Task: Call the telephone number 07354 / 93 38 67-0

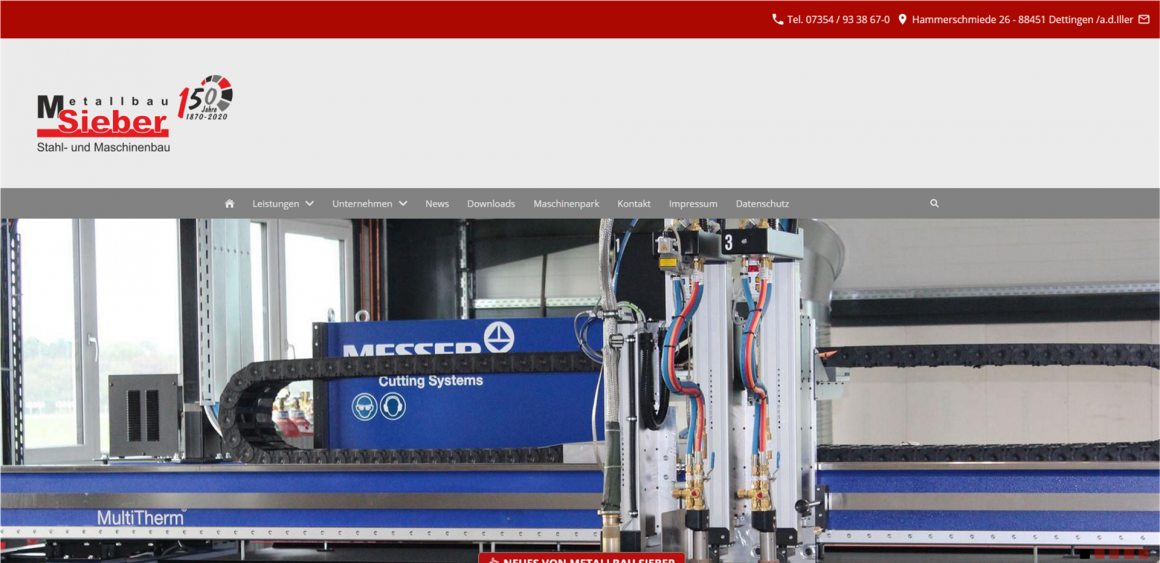Action: click(838, 19)
